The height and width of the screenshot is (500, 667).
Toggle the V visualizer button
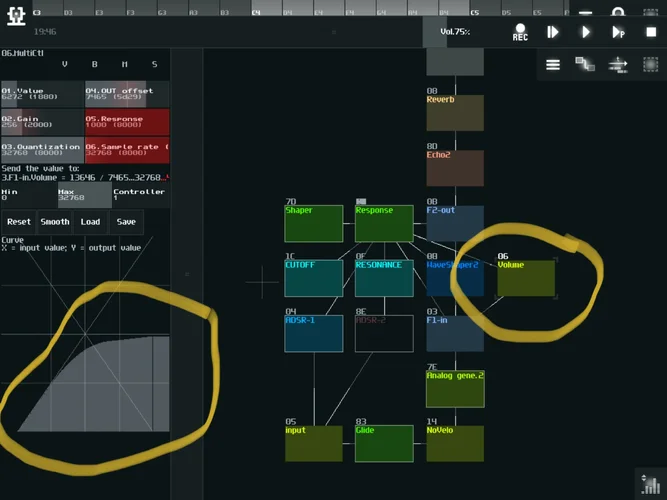pyautogui.click(x=65, y=64)
